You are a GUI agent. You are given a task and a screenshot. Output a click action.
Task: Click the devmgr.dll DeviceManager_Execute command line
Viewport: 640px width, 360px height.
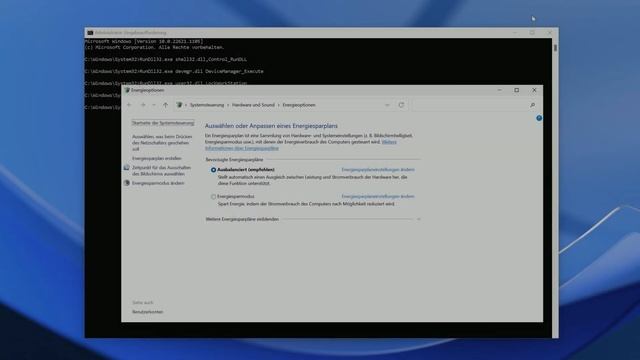coord(174,71)
